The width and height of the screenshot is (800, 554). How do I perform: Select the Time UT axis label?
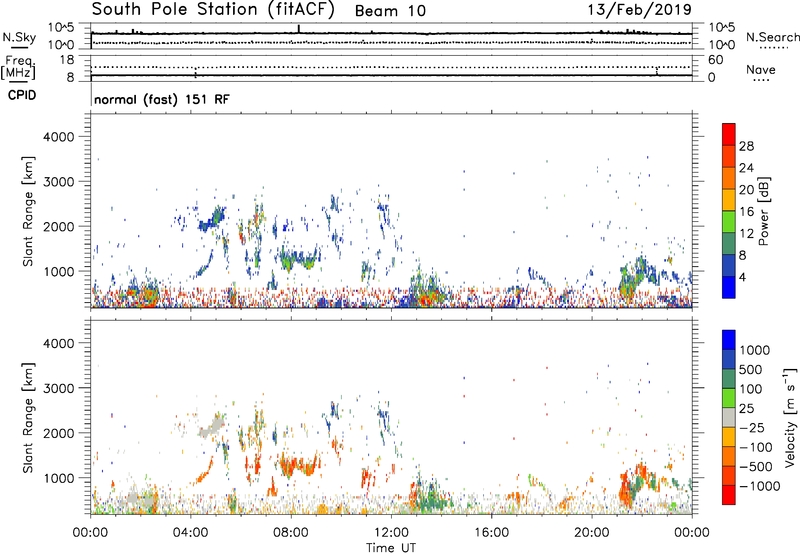[391, 548]
